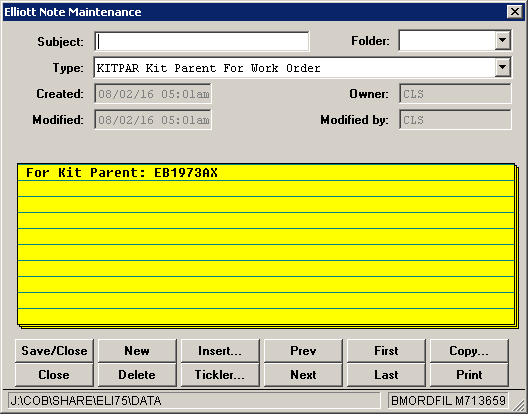
Task: Open the Insert... dialog
Action: click(220, 351)
